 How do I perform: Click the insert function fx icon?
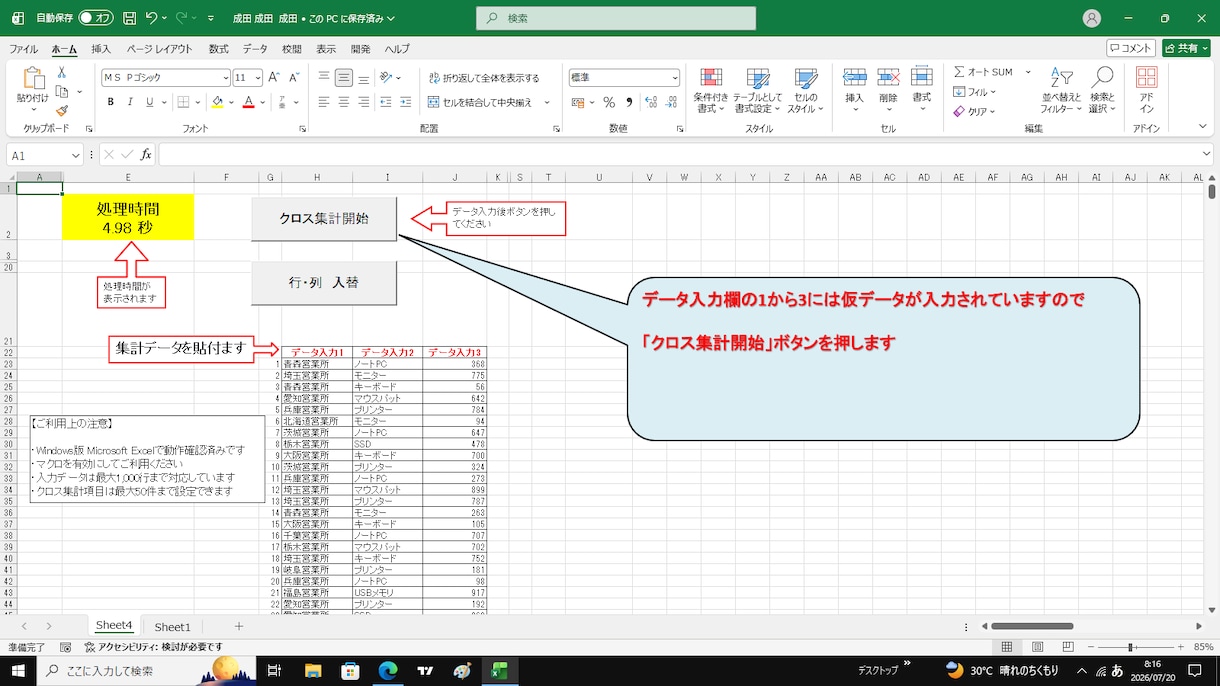(x=146, y=155)
